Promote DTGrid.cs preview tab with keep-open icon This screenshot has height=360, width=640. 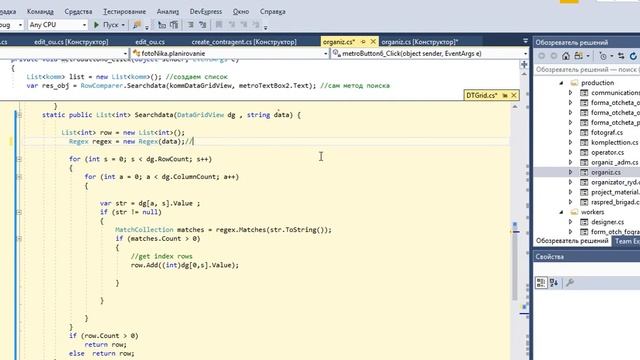point(505,96)
